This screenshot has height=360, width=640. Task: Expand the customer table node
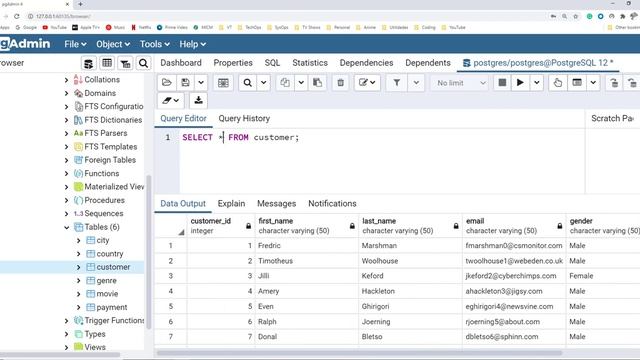[78, 267]
